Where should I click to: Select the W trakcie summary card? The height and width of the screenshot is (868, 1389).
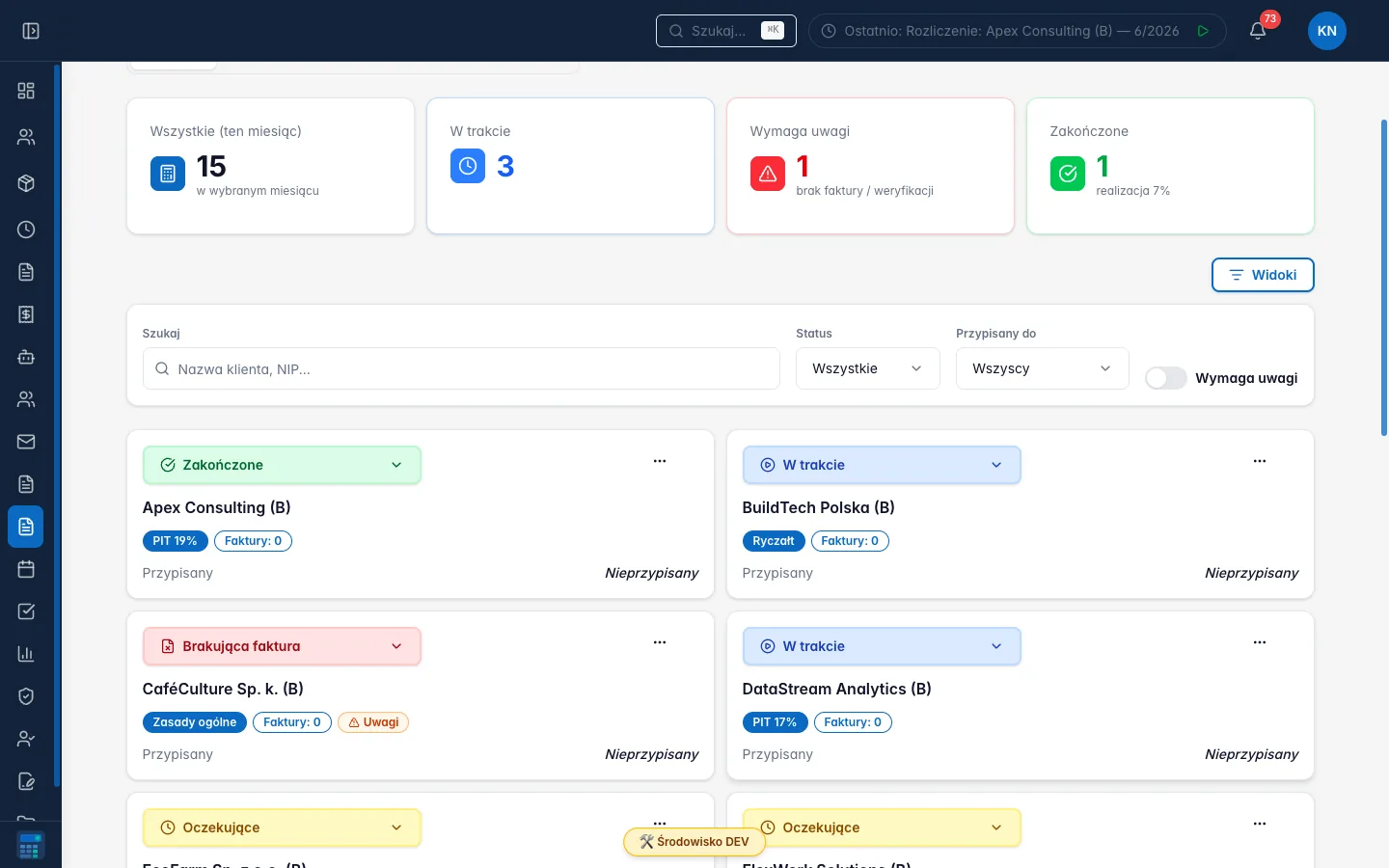pos(570,166)
